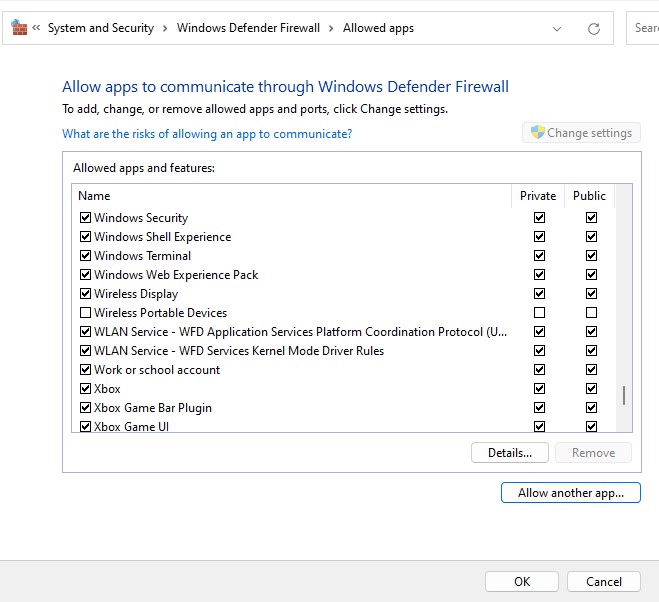This screenshot has height=602, width=659.
Task: Select the Windows Shell Experience row text
Action: pos(163,237)
